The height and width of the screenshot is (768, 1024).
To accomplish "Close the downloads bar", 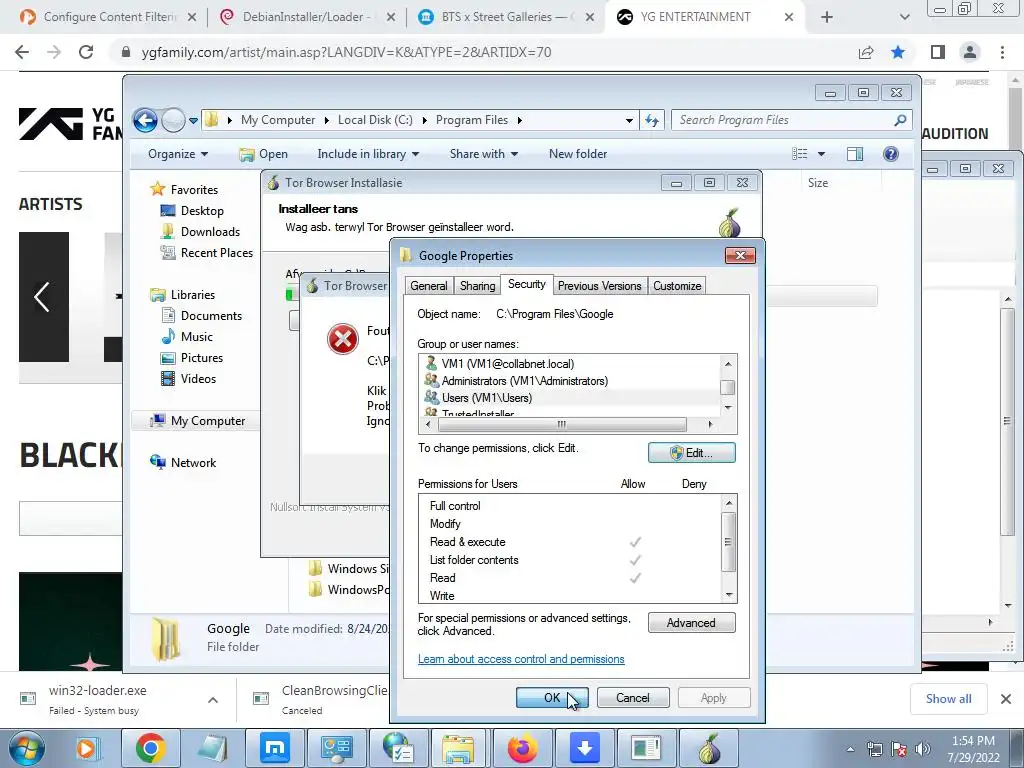I will 1006,699.
